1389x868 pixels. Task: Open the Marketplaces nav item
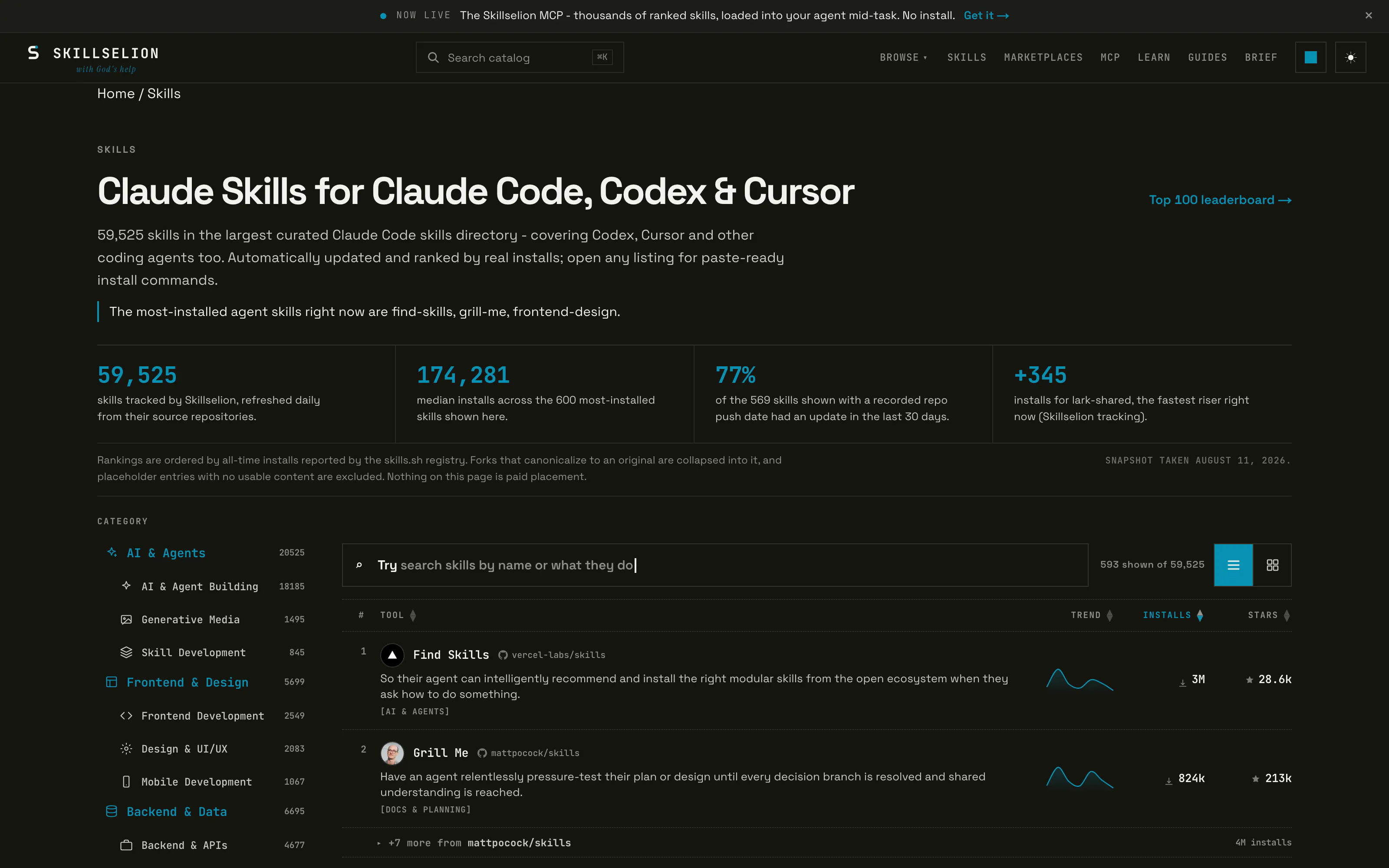(x=1043, y=57)
